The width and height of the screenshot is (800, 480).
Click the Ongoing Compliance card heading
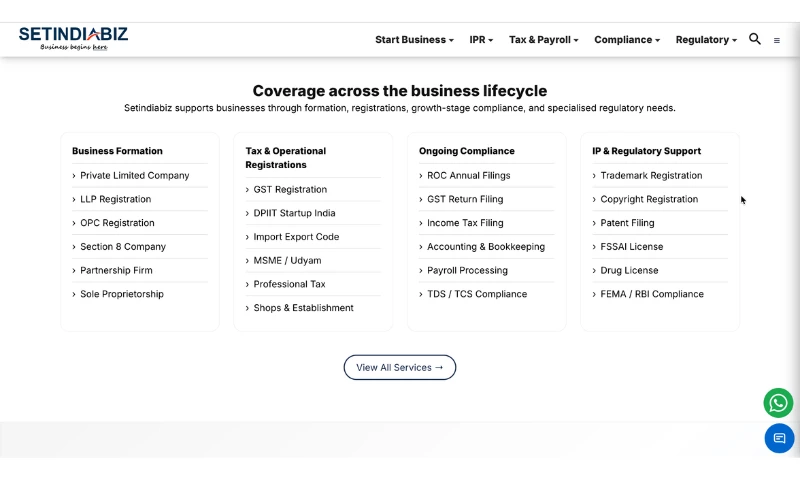(x=467, y=151)
